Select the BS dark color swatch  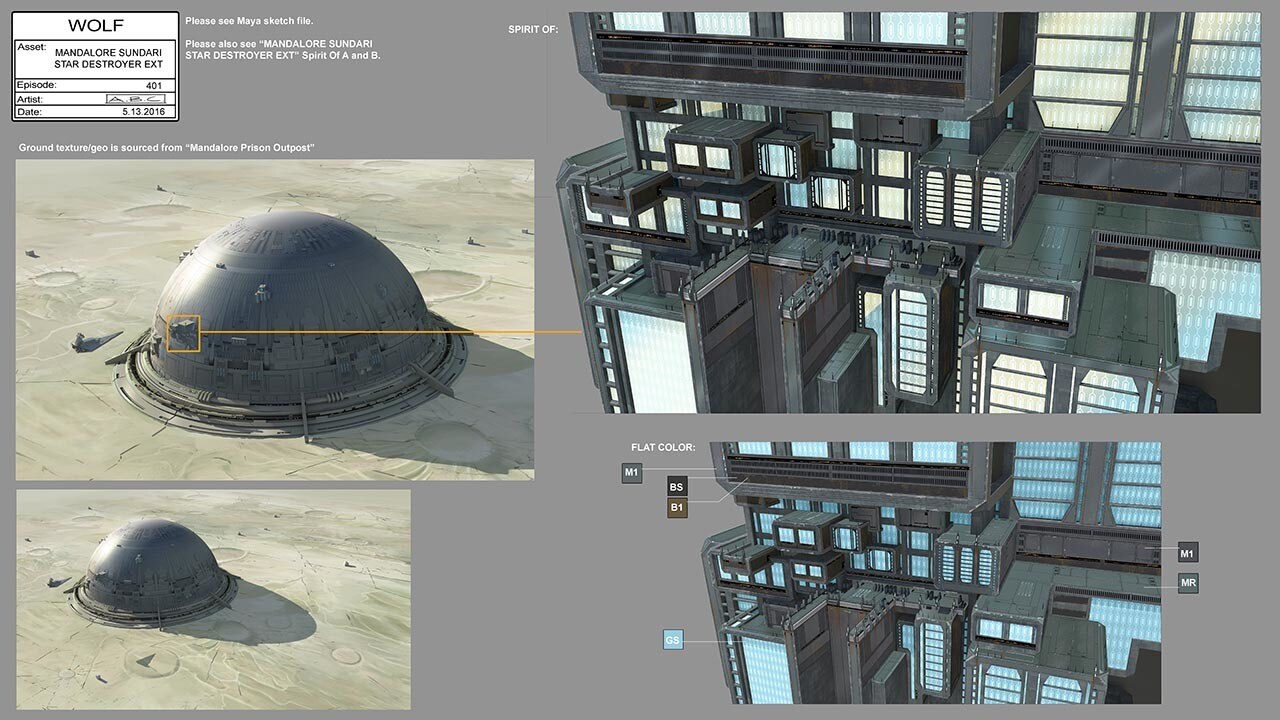[677, 487]
